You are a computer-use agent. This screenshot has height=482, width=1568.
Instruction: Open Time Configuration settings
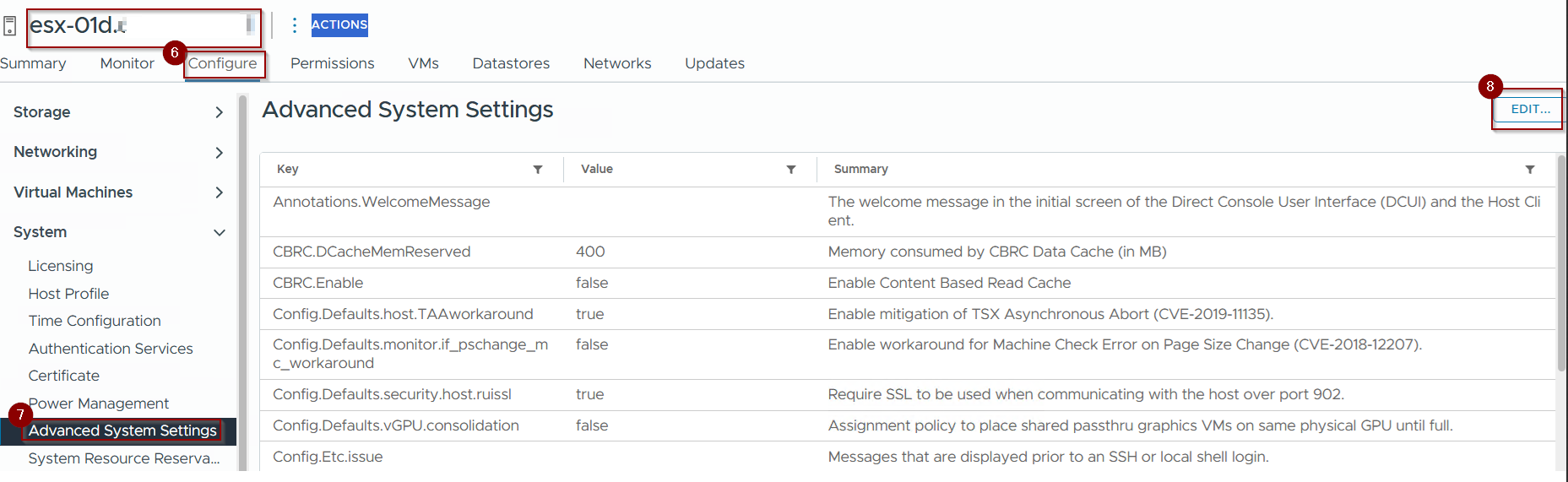tap(95, 321)
